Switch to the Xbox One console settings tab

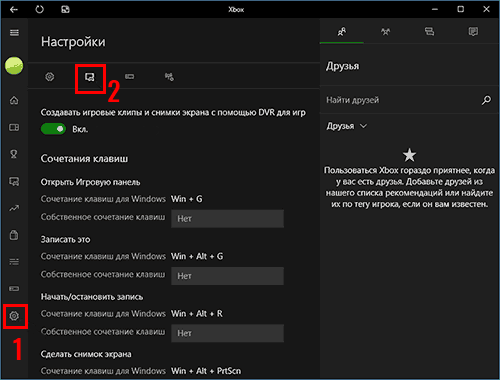pos(130,77)
